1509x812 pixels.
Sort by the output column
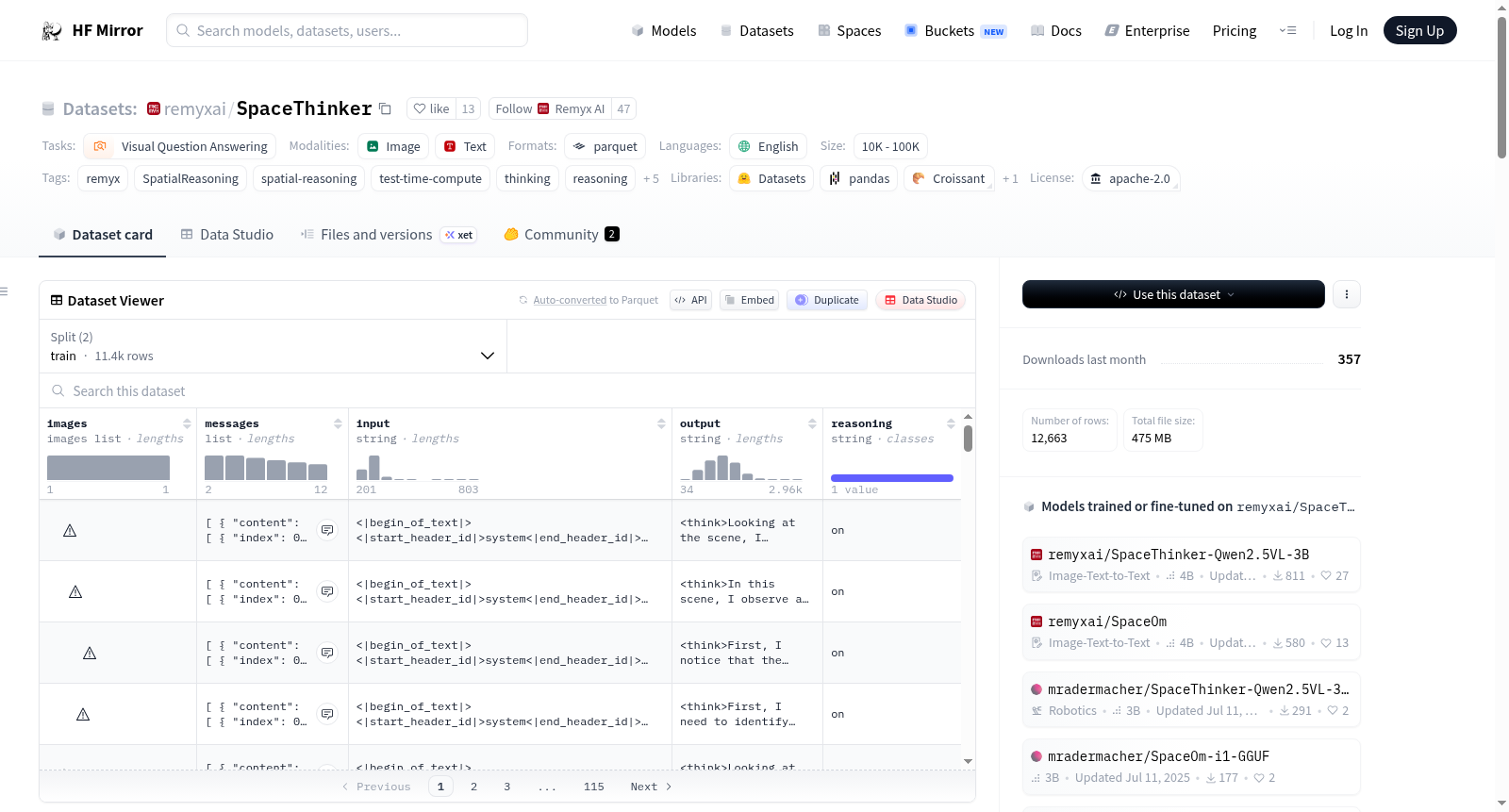812,423
